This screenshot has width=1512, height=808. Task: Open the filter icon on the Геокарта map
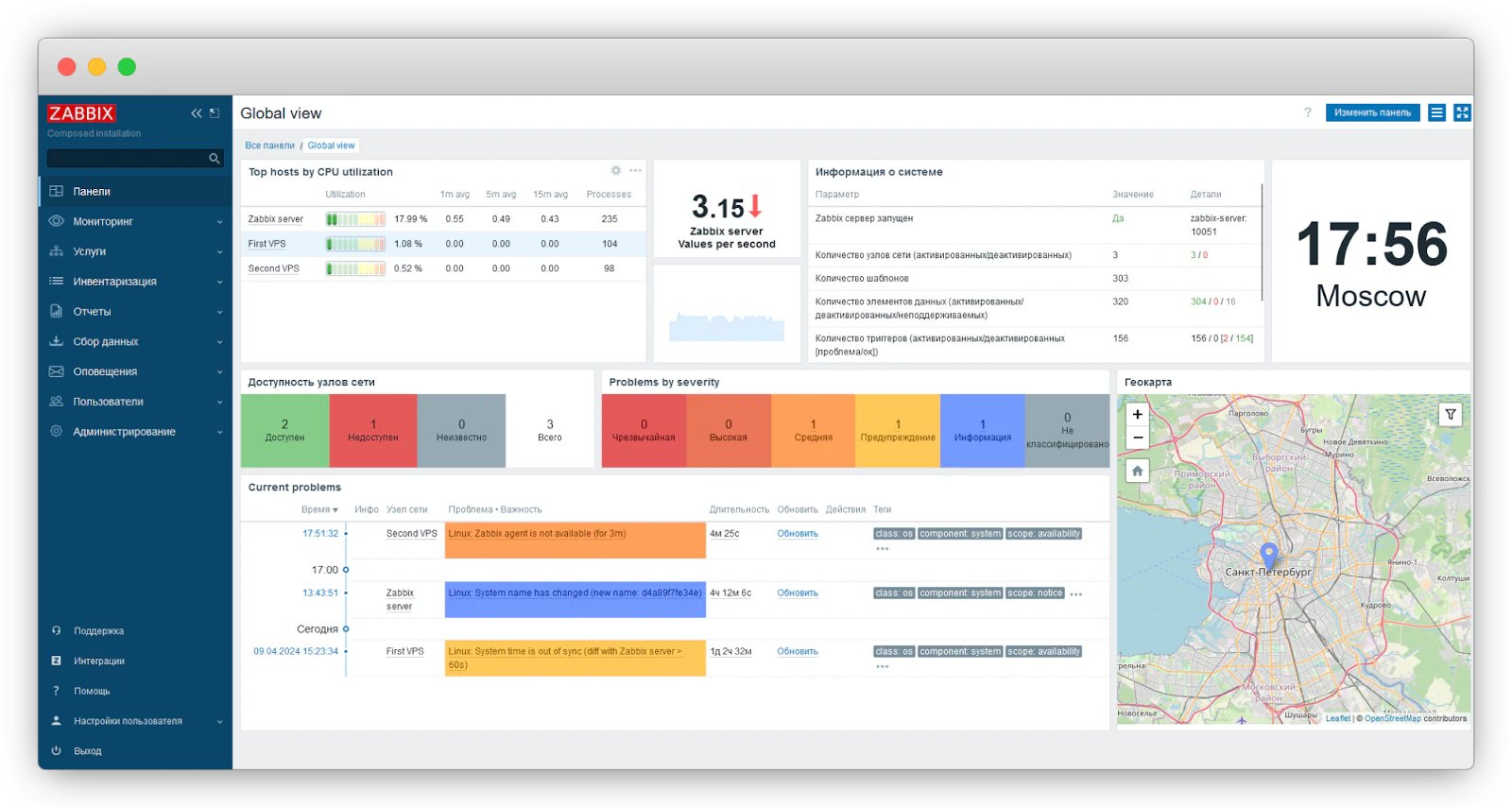pyautogui.click(x=1451, y=414)
